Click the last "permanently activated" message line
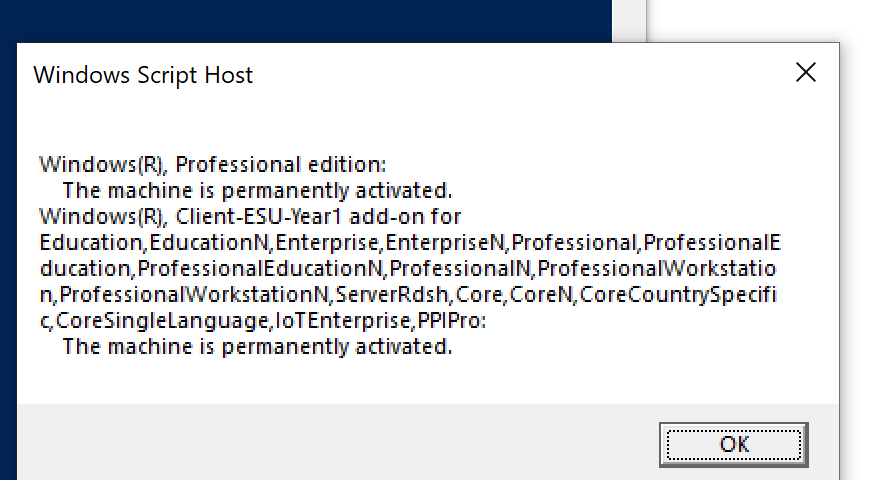Image resolution: width=872 pixels, height=480 pixels. point(257,347)
